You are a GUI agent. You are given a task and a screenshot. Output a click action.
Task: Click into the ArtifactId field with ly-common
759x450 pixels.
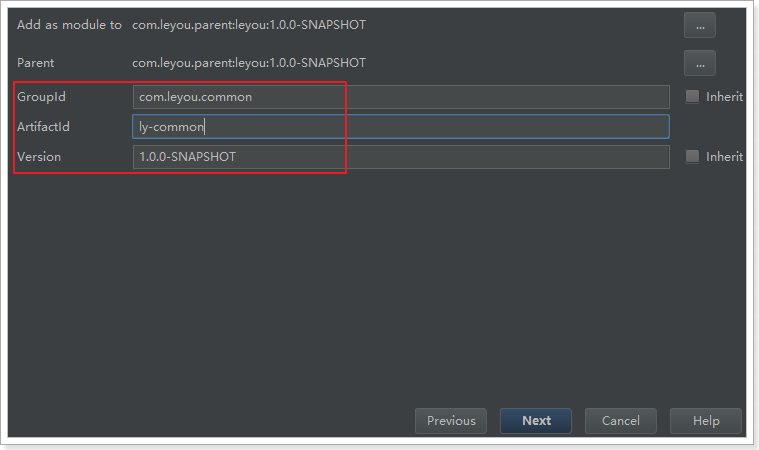pos(400,127)
